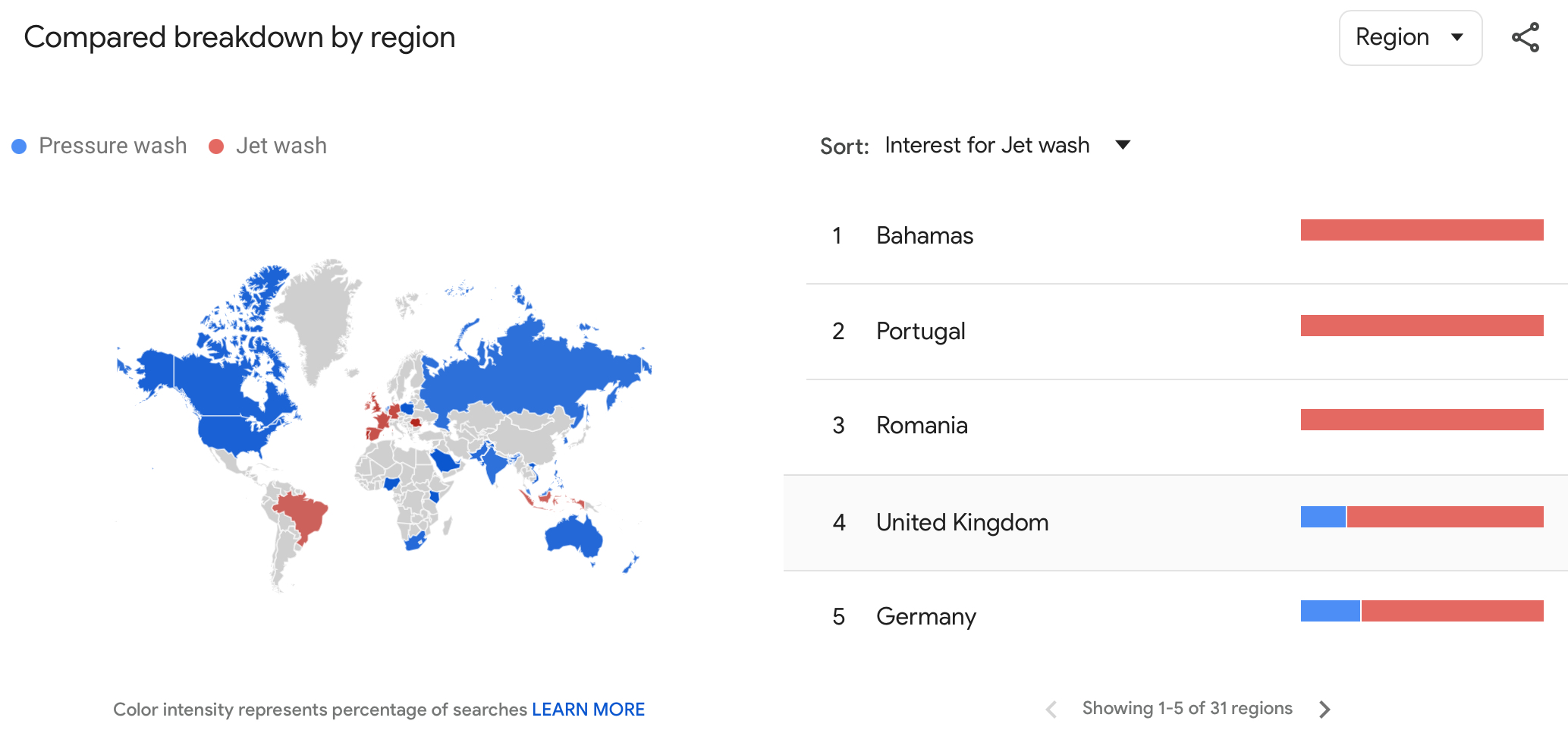Select the United Kingdom row

pyautogui.click(x=1175, y=523)
